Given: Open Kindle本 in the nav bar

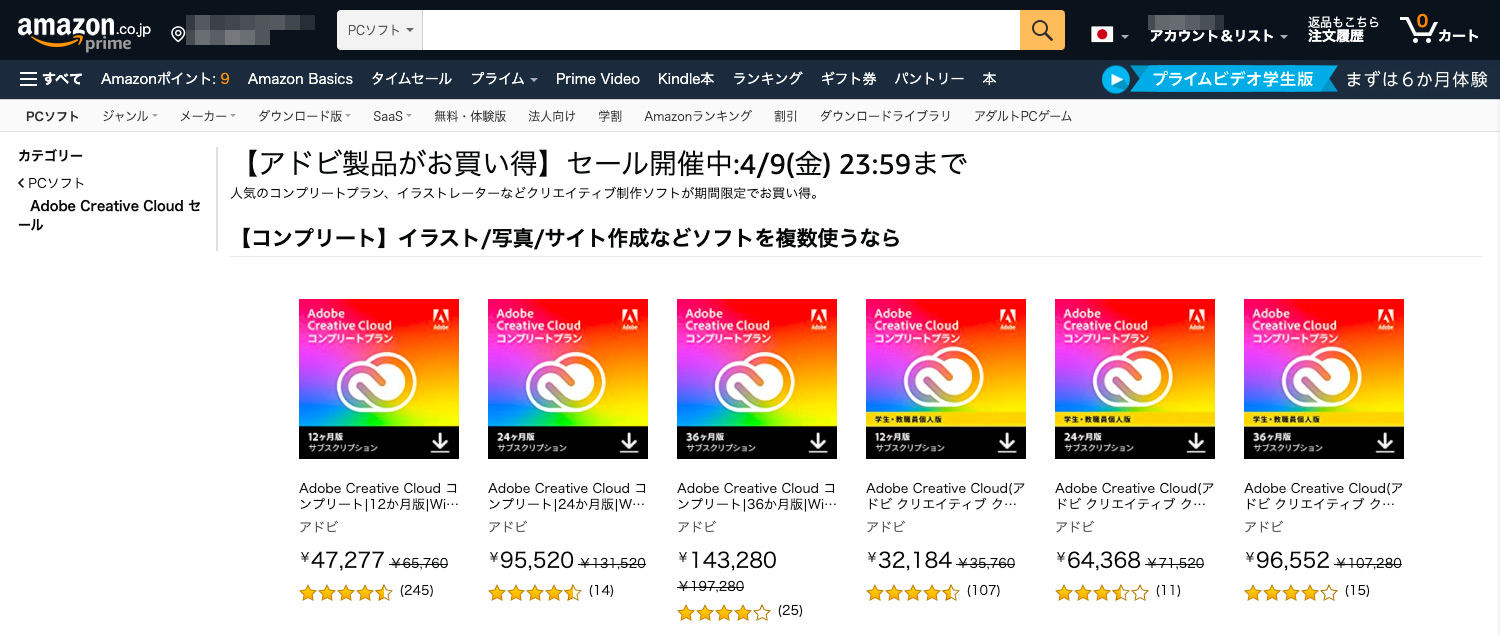Looking at the screenshot, I should pyautogui.click(x=686, y=79).
